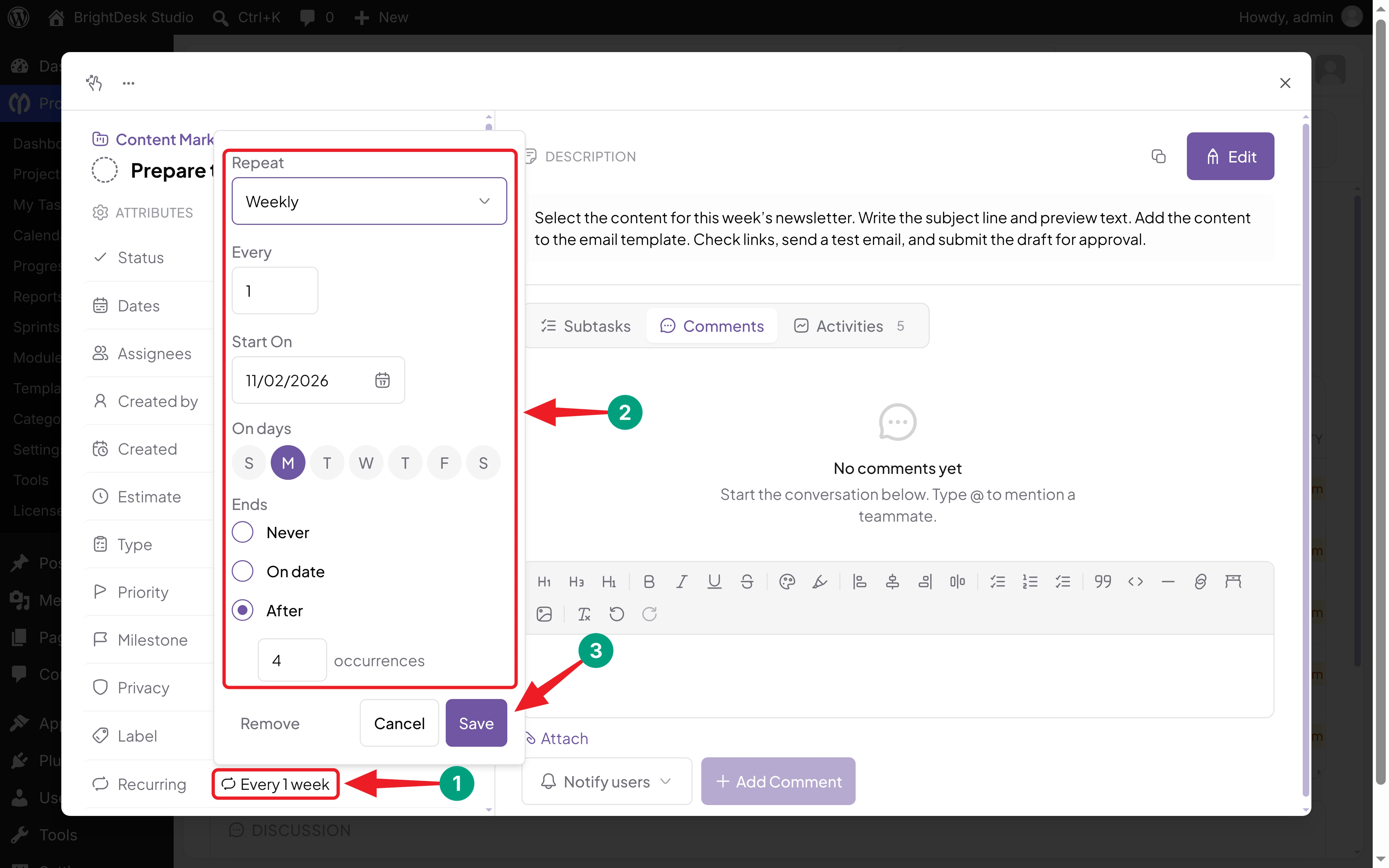The width and height of the screenshot is (1389, 868).
Task: Insert link with the link icon
Action: (1200, 582)
